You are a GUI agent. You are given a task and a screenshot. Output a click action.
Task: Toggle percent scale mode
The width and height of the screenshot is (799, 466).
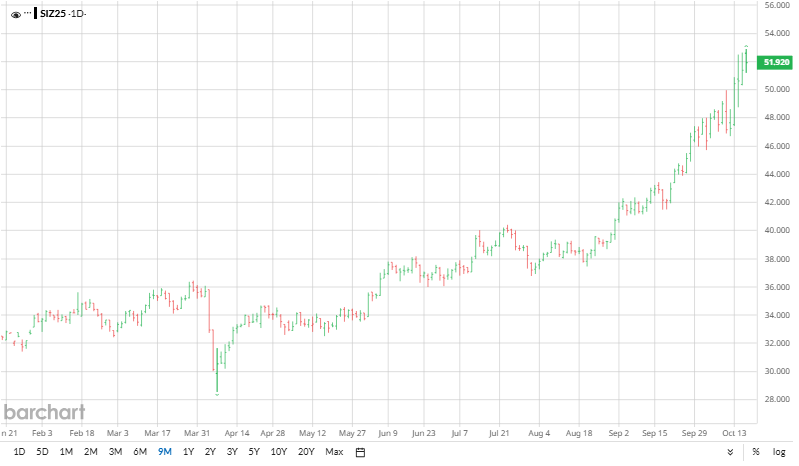click(x=756, y=452)
